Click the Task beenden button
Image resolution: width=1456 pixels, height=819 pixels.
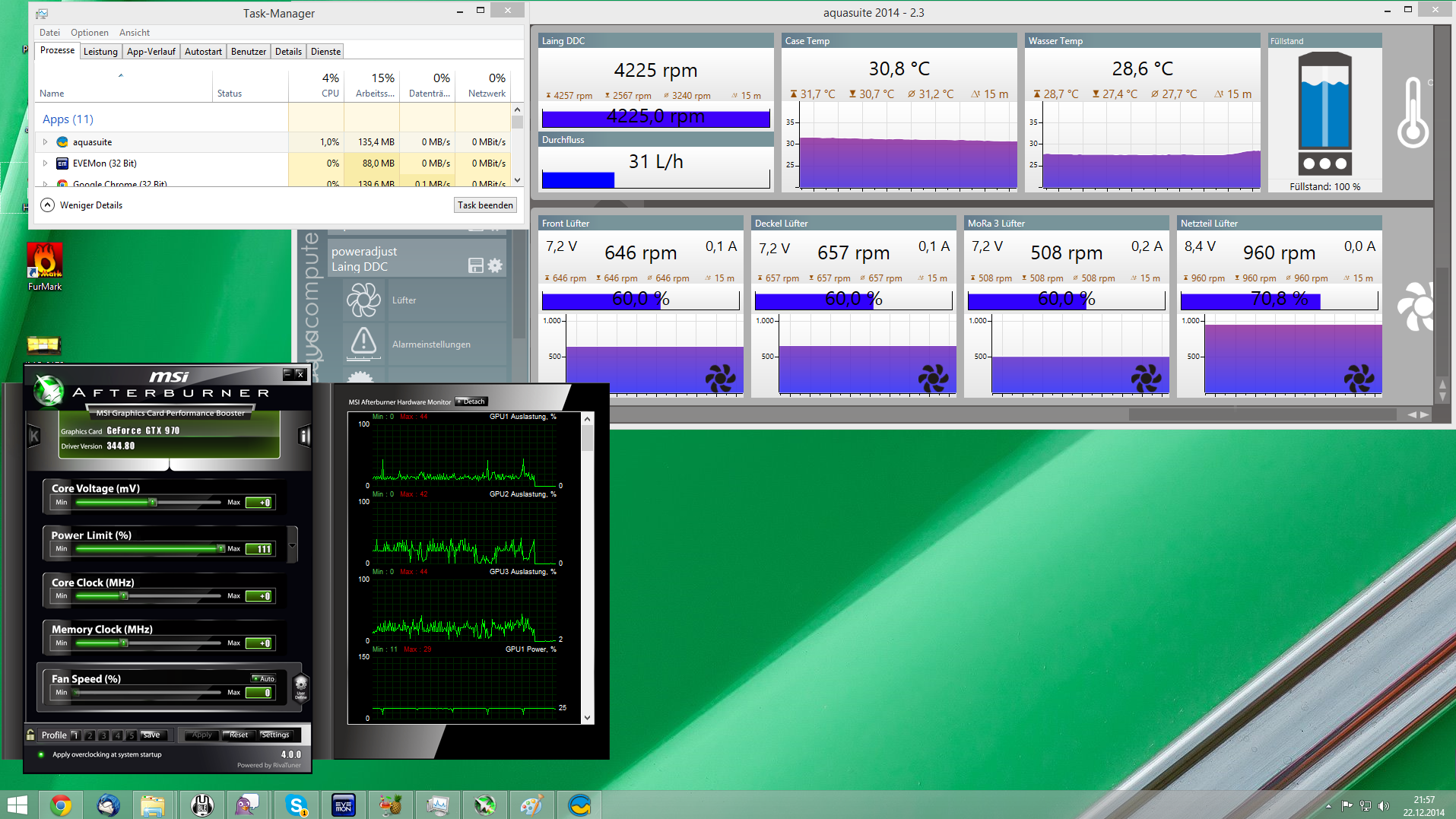pos(485,205)
